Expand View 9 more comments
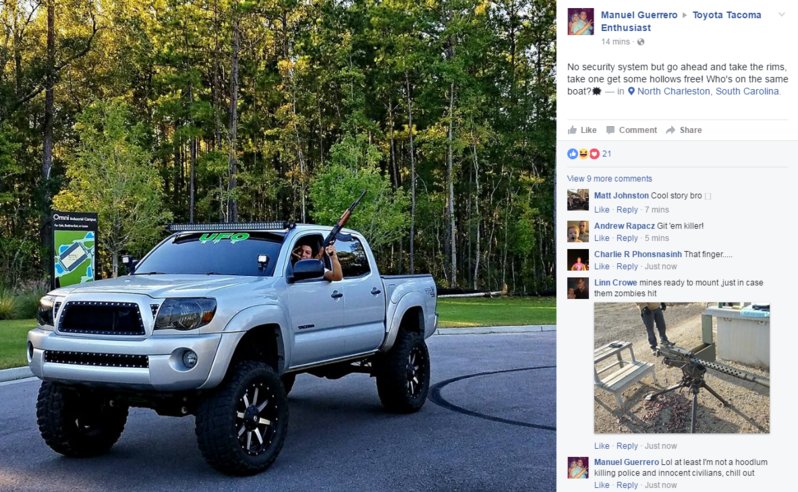This screenshot has width=798, height=492. [x=610, y=179]
